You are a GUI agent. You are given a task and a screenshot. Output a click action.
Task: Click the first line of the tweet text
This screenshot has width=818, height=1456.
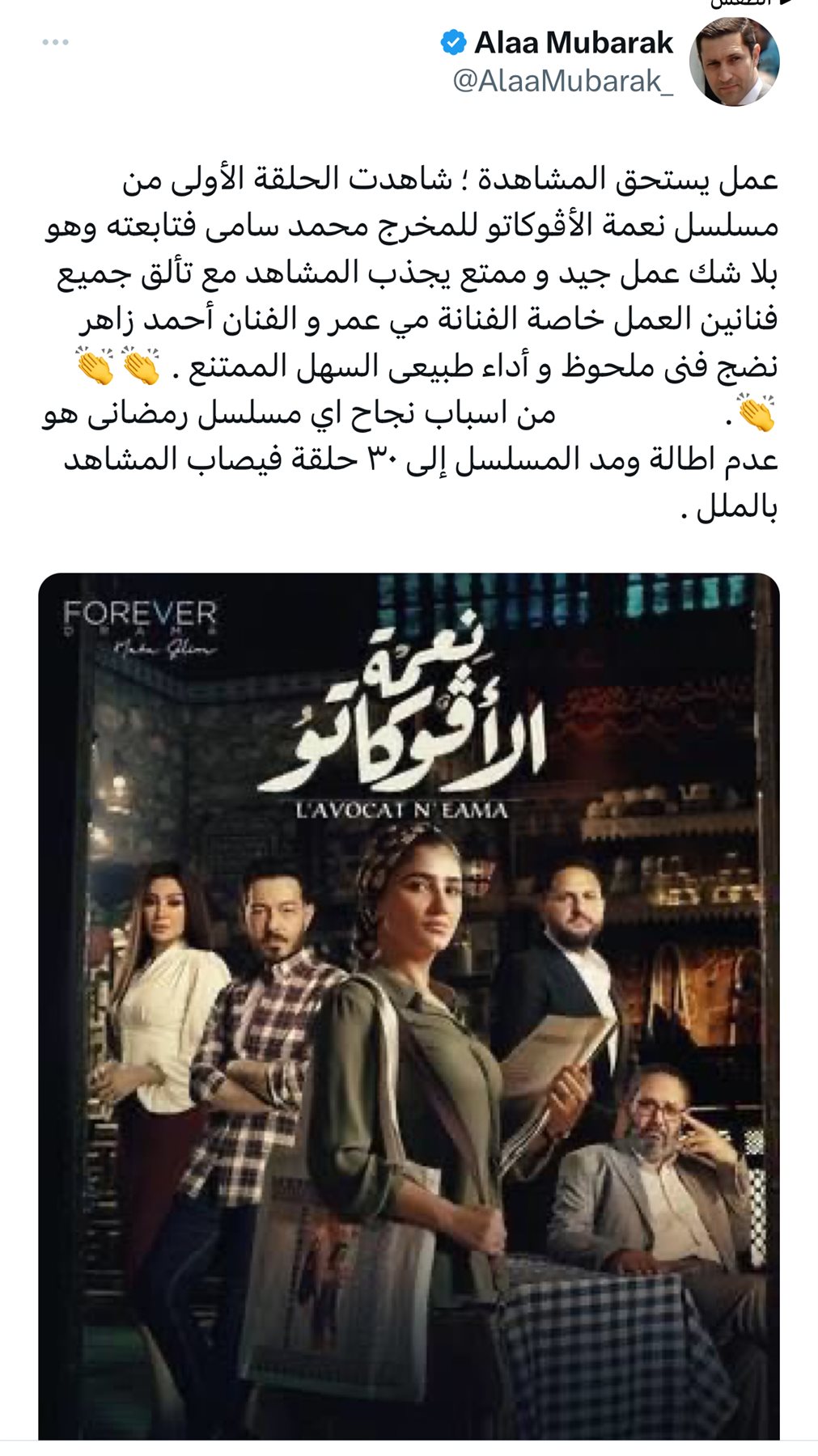450,179
